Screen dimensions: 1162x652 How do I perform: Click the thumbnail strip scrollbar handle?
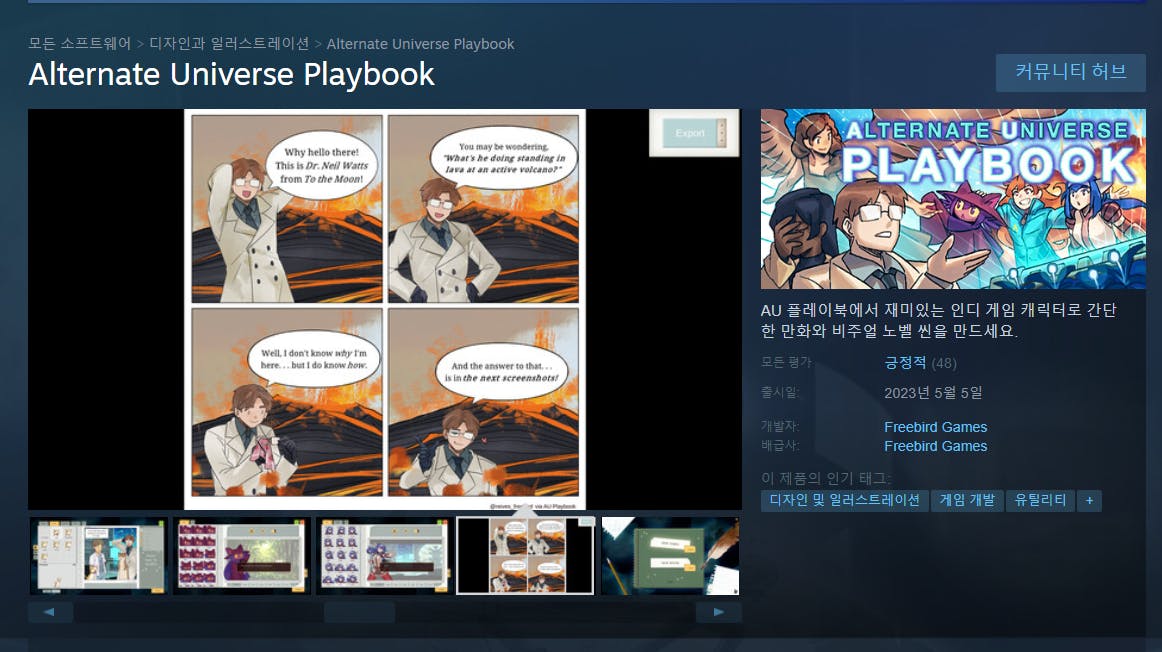point(359,612)
